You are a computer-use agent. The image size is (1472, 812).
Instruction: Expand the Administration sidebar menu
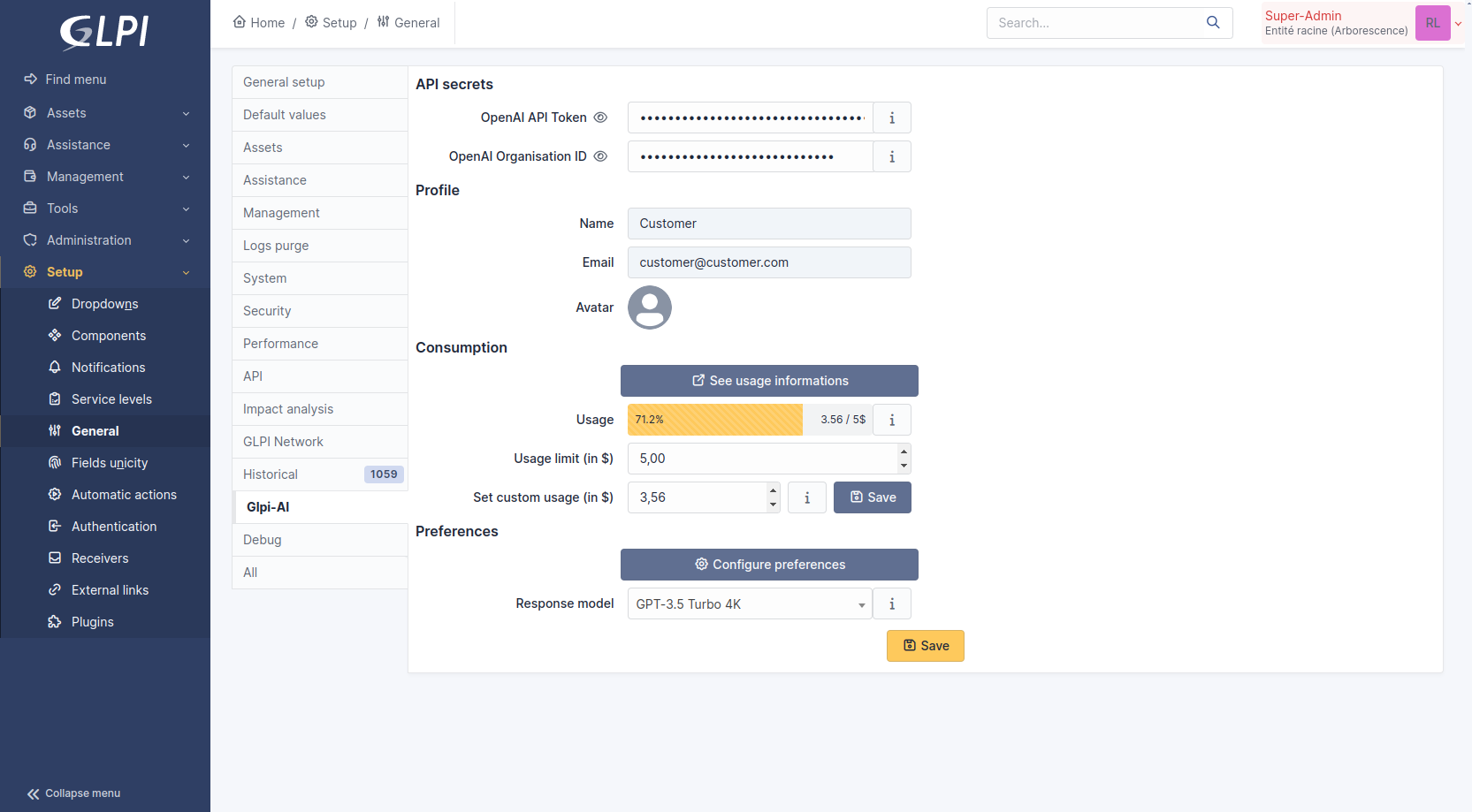pyautogui.click(x=105, y=240)
